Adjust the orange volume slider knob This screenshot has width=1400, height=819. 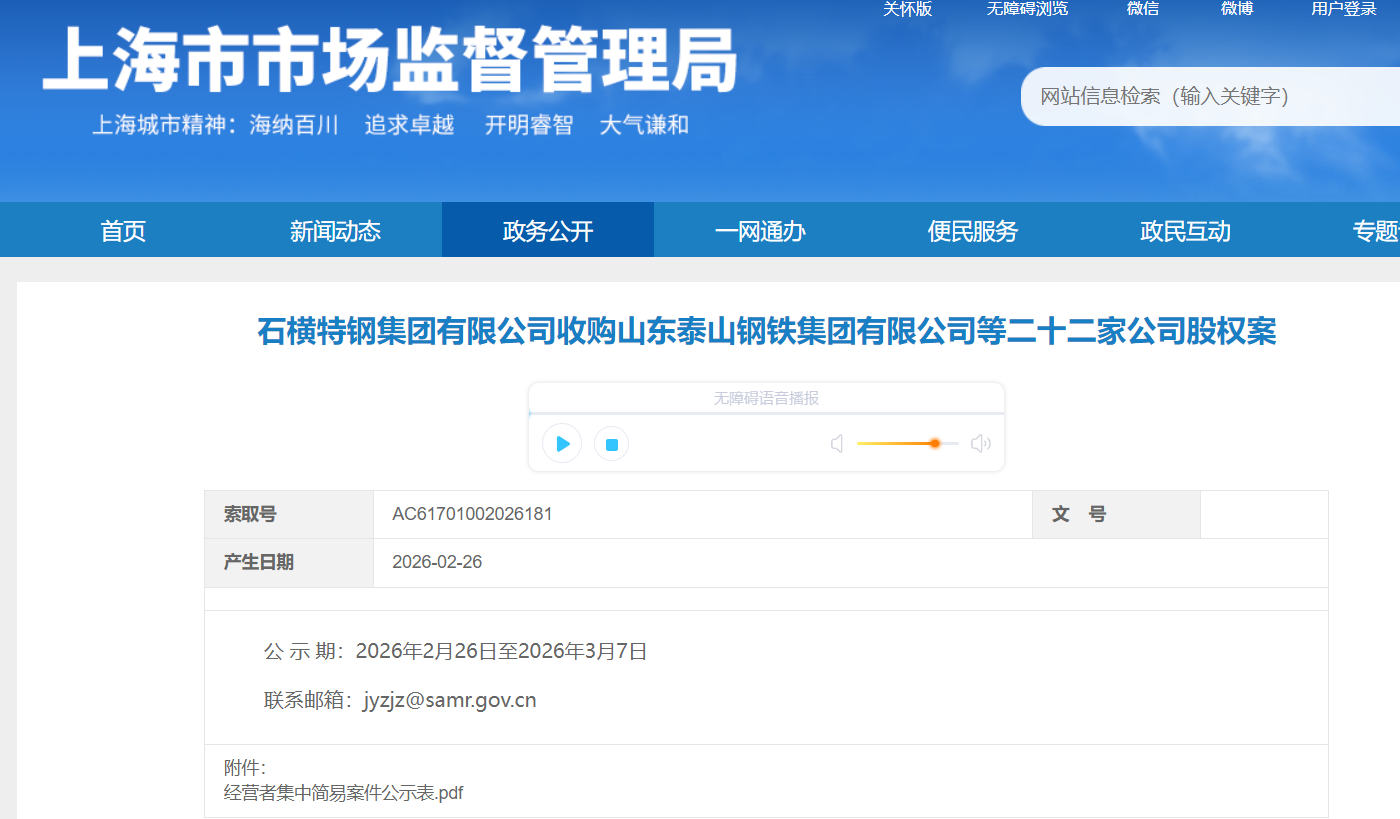coord(934,443)
